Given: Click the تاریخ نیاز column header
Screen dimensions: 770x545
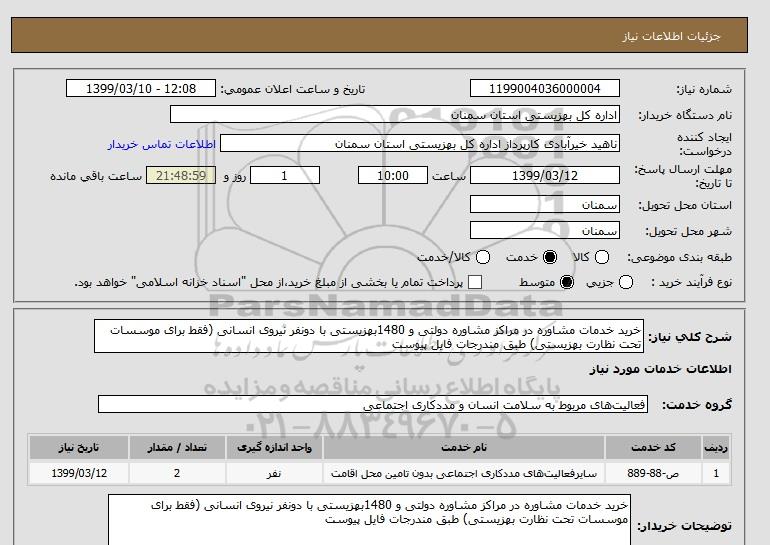Looking at the screenshot, I should [79, 447].
